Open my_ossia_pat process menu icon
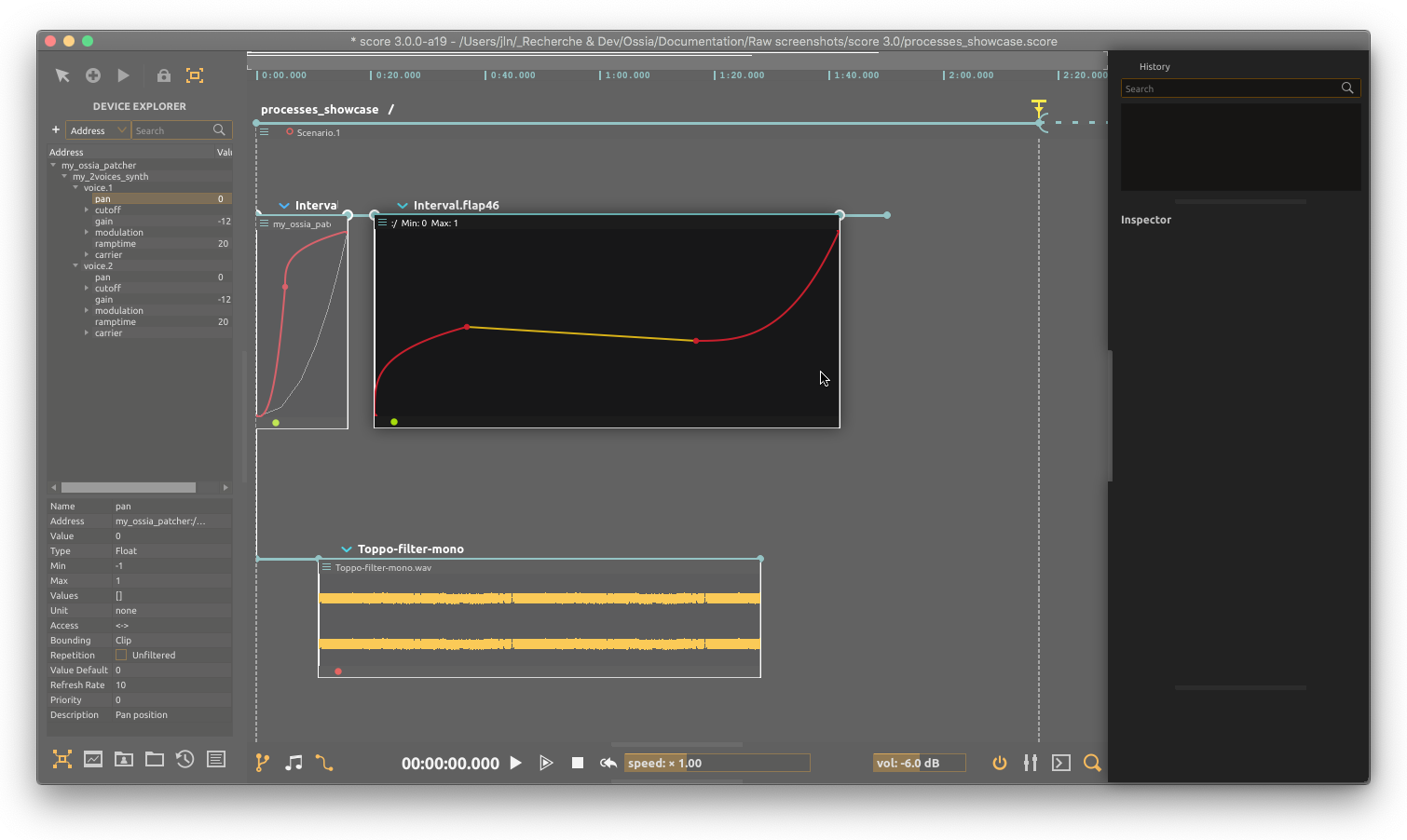 coord(265,224)
